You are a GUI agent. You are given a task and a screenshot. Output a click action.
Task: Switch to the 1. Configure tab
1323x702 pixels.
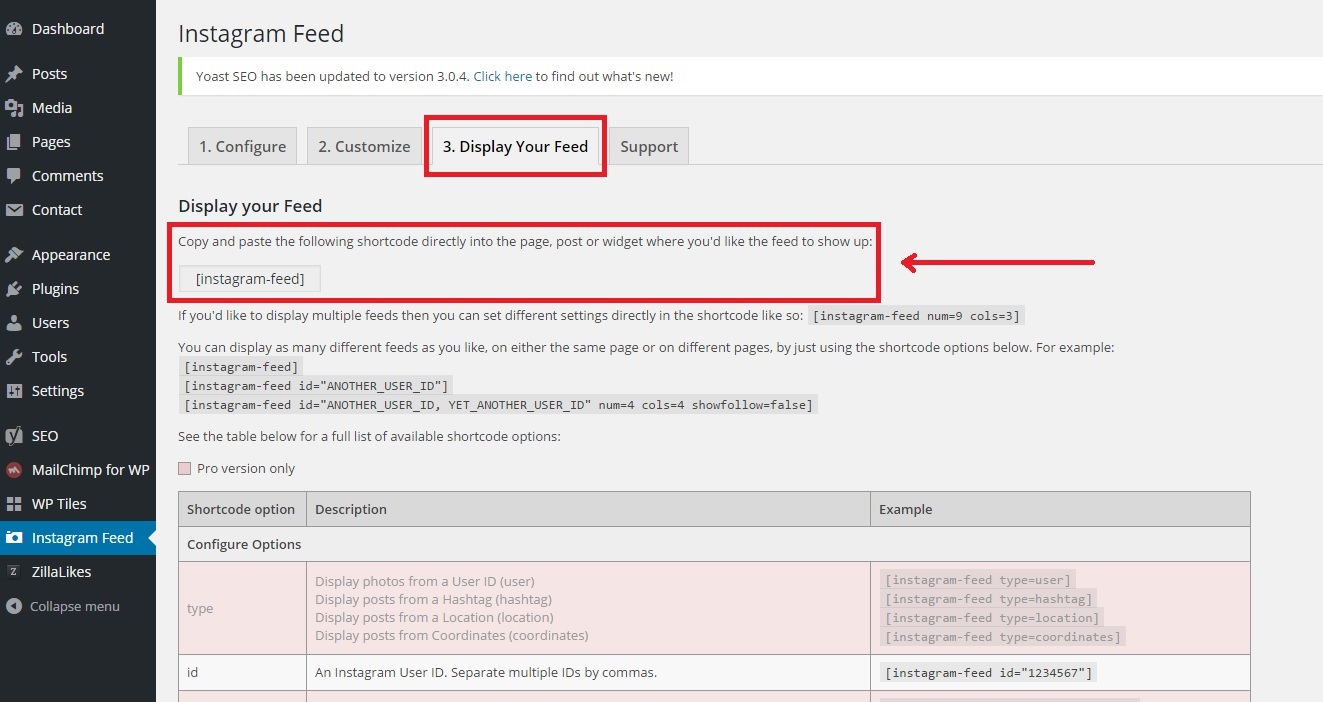pos(242,147)
